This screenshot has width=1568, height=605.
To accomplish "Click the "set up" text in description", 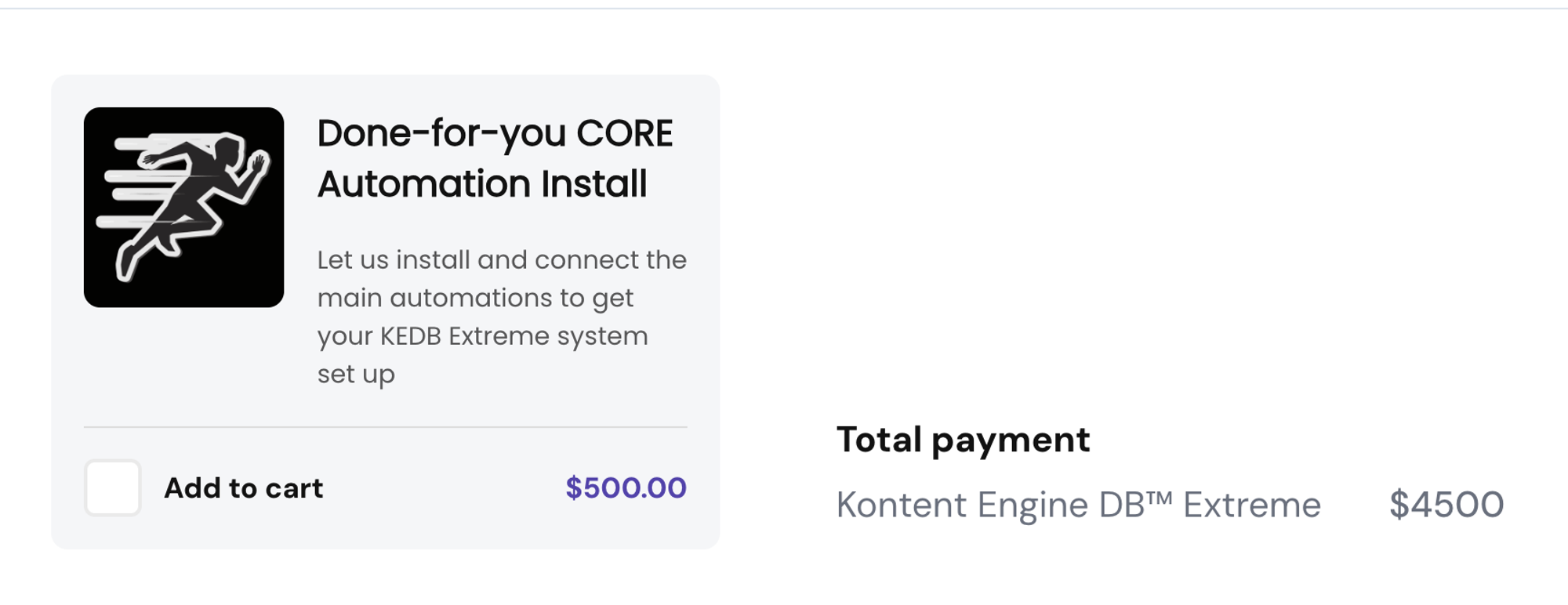I will (356, 375).
